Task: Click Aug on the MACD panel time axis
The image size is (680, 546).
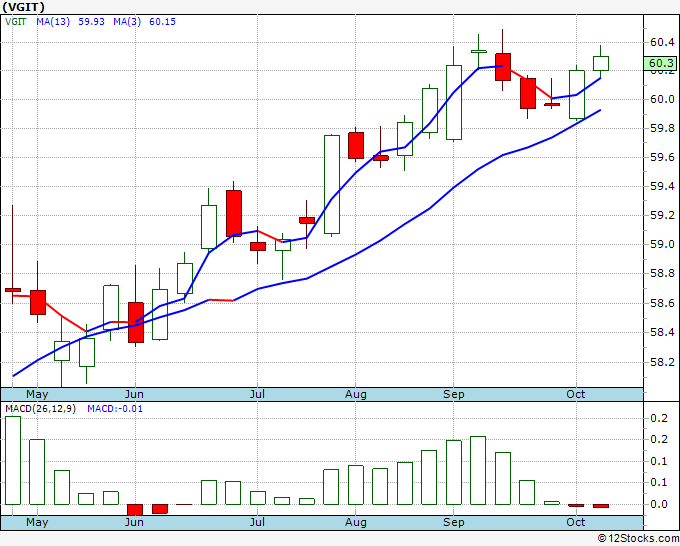Action: [356, 522]
